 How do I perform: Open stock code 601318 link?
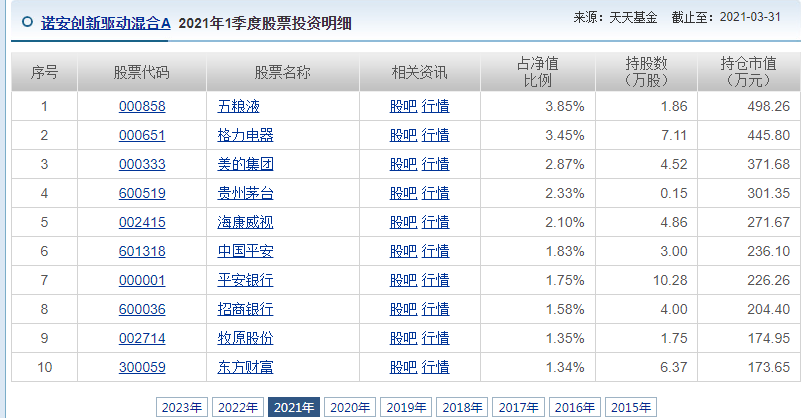(142, 251)
